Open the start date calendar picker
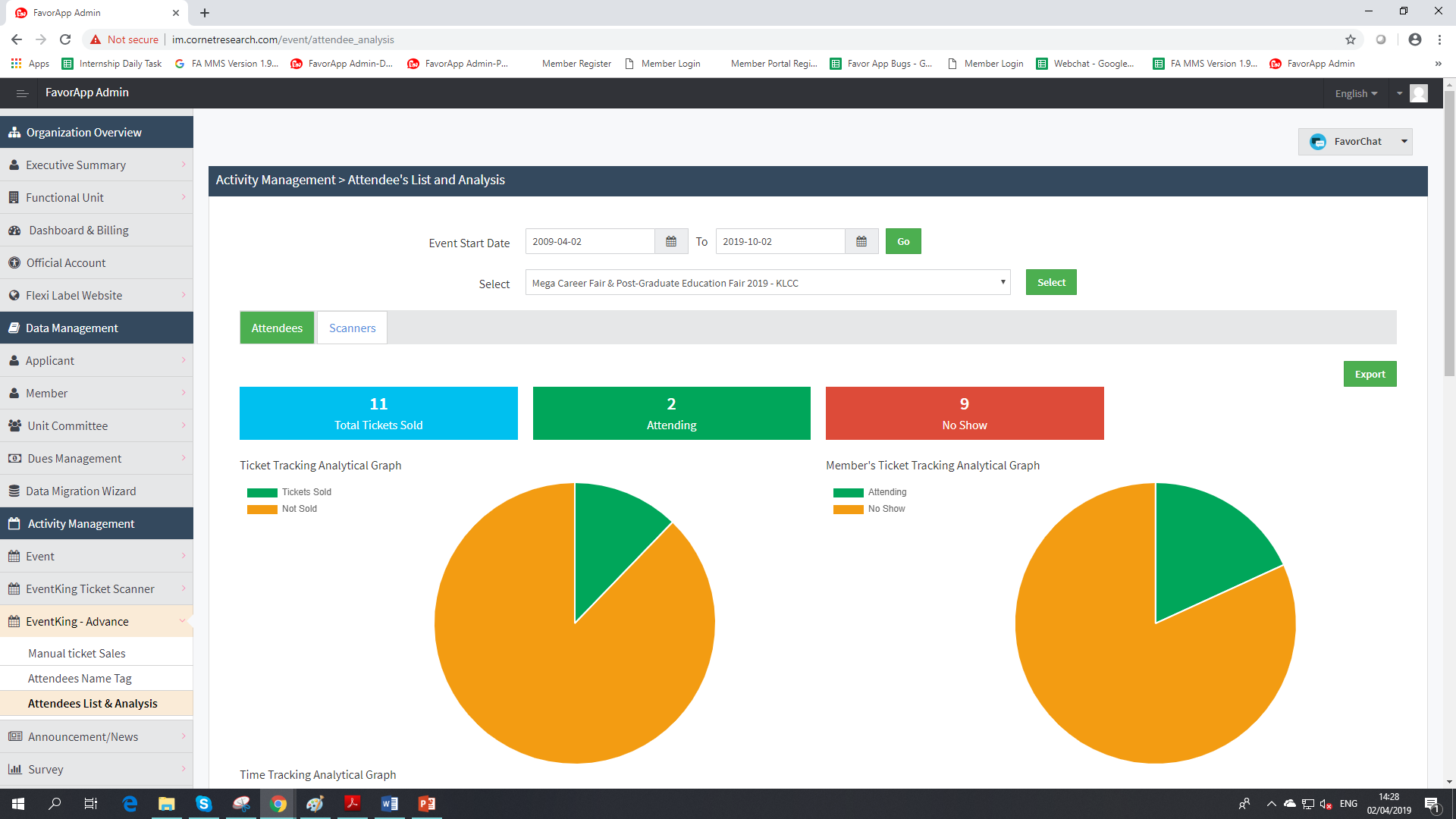1456x819 pixels. pos(670,241)
